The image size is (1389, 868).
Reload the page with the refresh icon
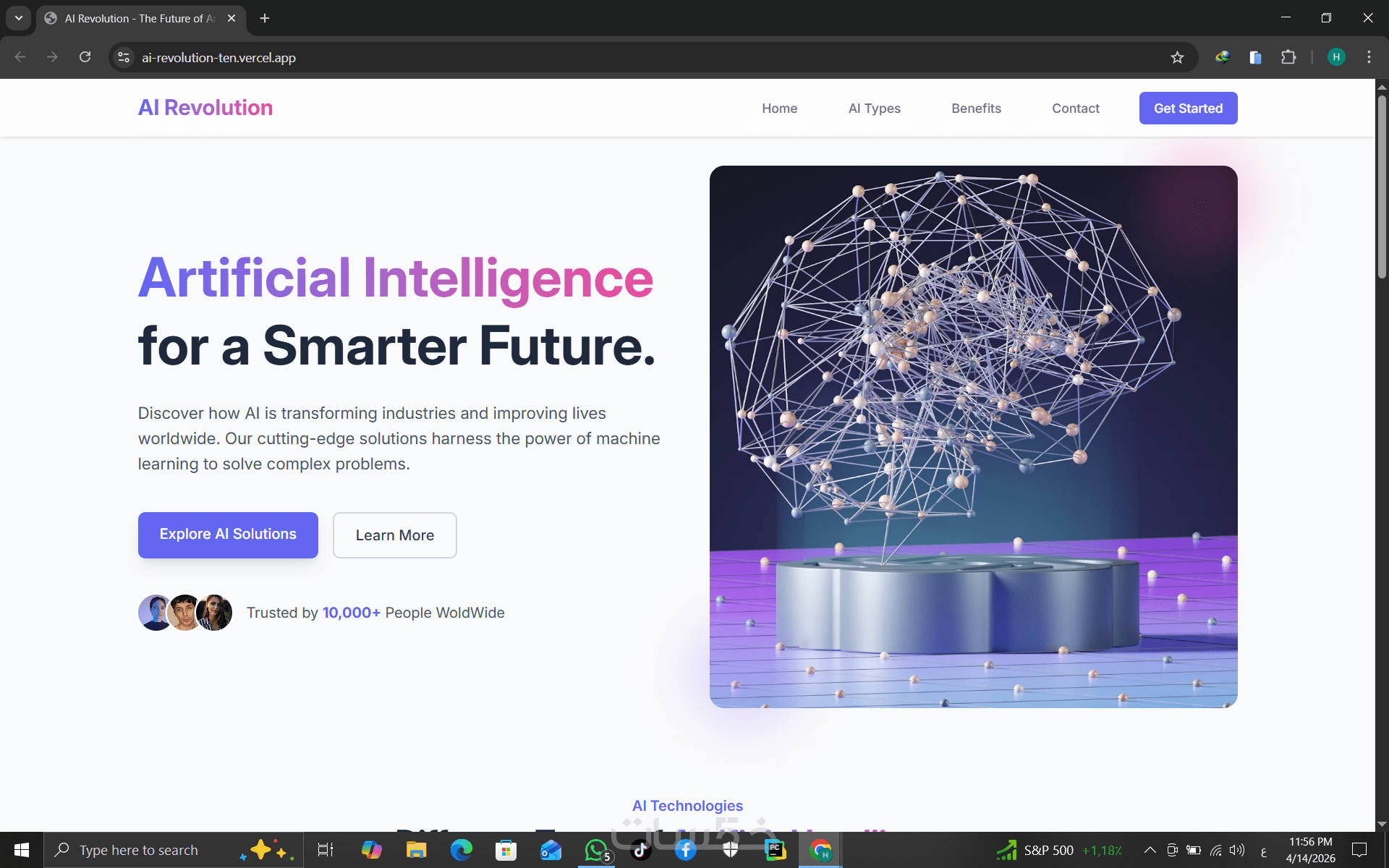pos(85,57)
